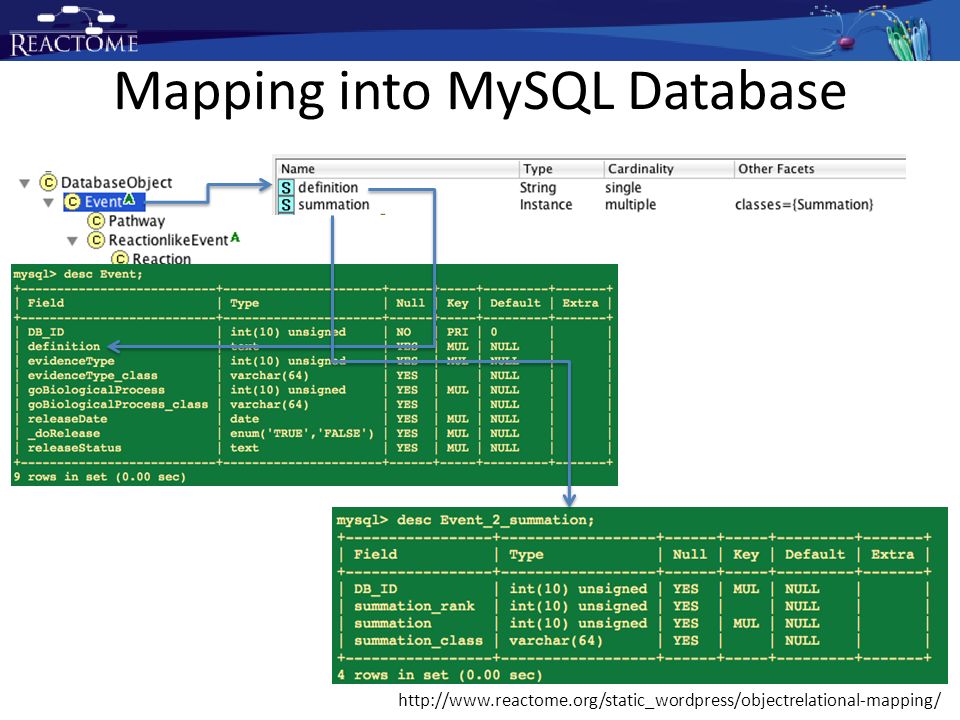Click the classes={Summation} facet

point(804,204)
